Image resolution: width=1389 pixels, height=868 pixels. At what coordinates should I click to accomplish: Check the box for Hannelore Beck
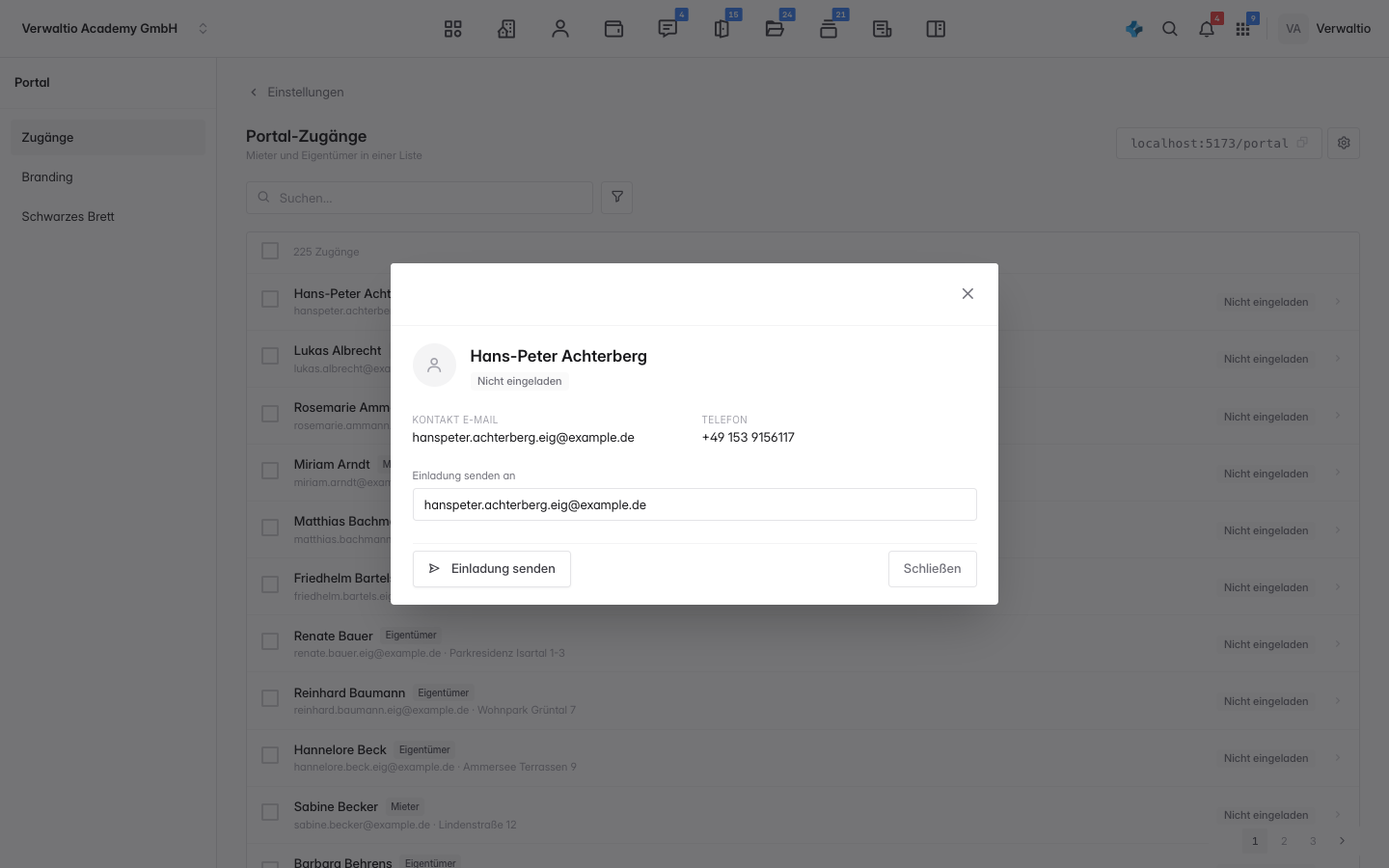pyautogui.click(x=270, y=755)
